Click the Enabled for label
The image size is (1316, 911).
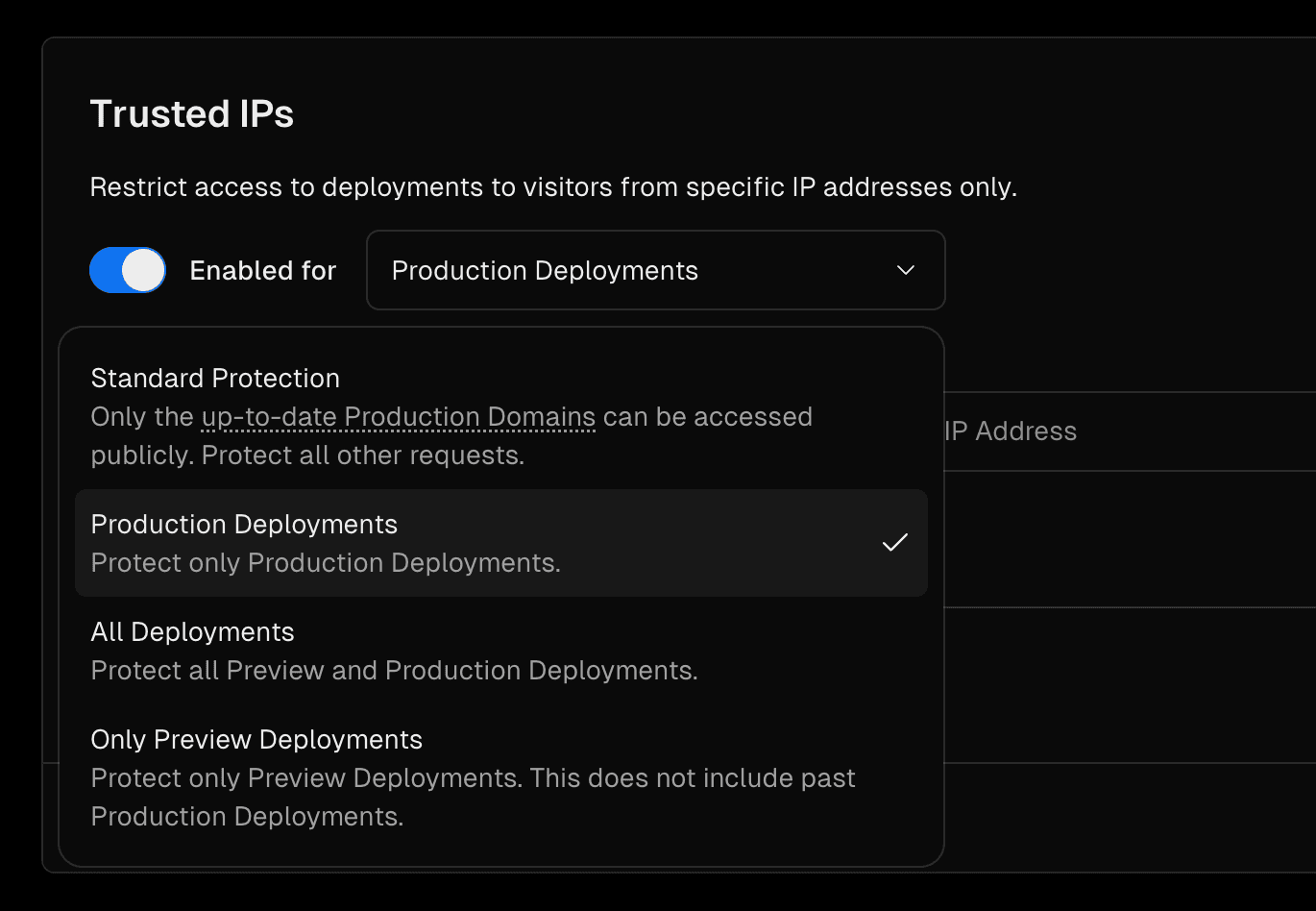262,270
